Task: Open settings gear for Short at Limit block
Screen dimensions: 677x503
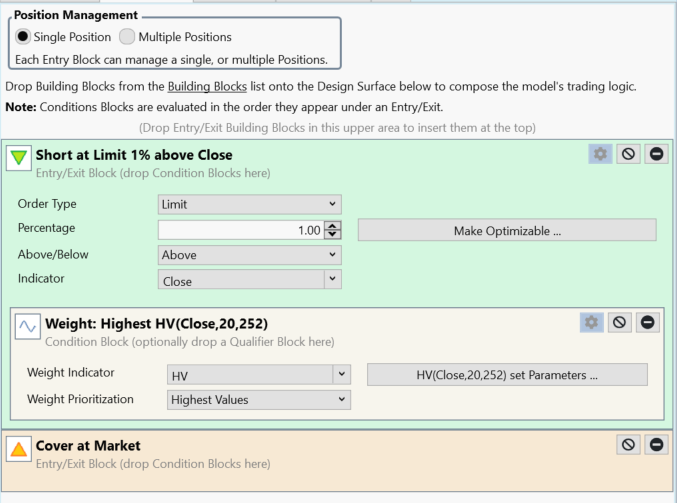Action: 600,154
